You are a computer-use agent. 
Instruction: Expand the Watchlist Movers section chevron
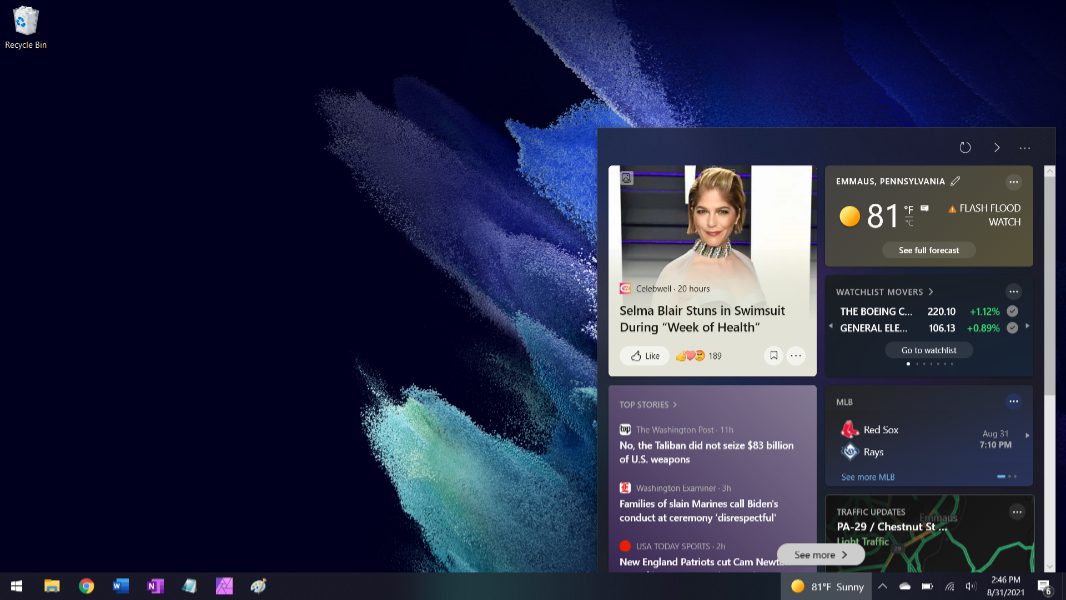click(x=931, y=292)
